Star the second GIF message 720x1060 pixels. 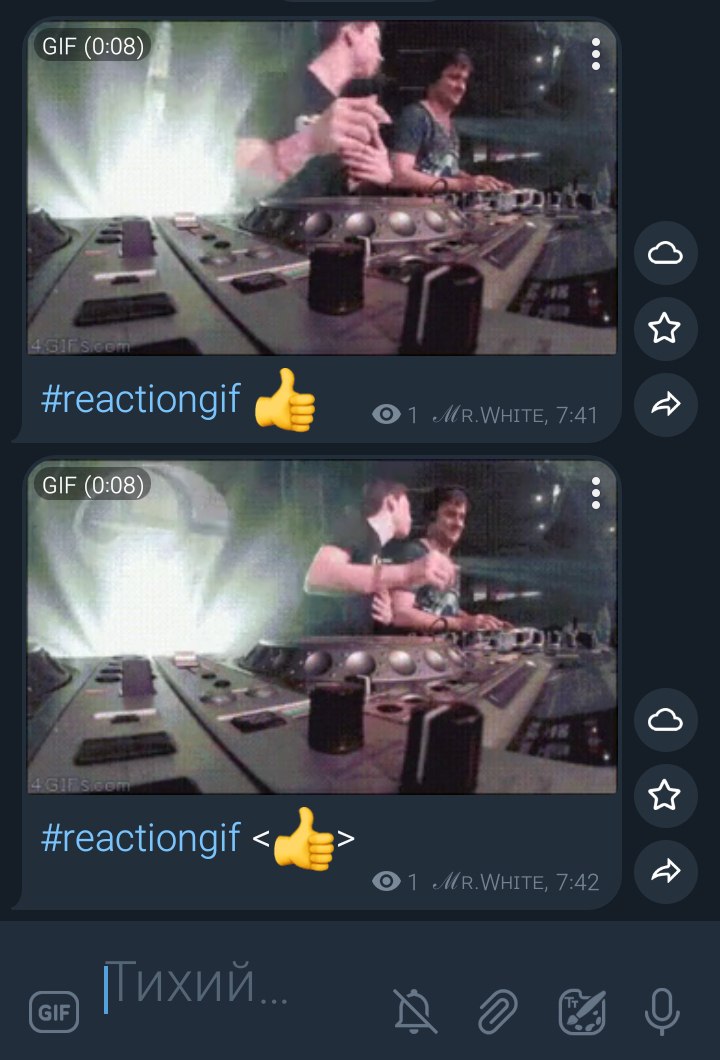665,796
